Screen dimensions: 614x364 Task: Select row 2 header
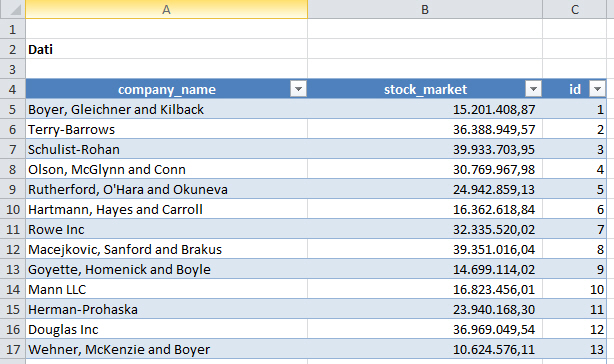coord(13,49)
